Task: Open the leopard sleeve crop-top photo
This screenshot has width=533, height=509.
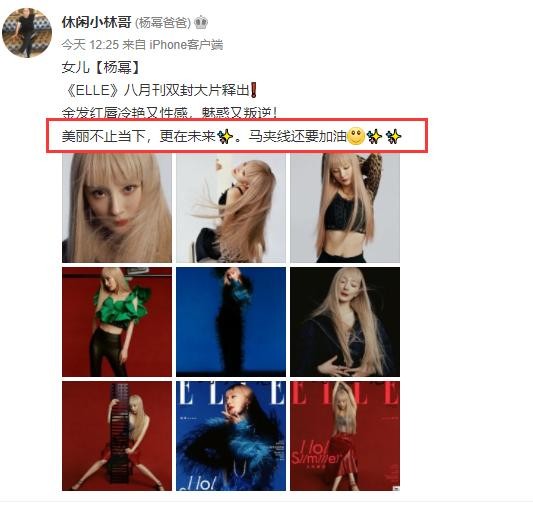Action: (345, 208)
